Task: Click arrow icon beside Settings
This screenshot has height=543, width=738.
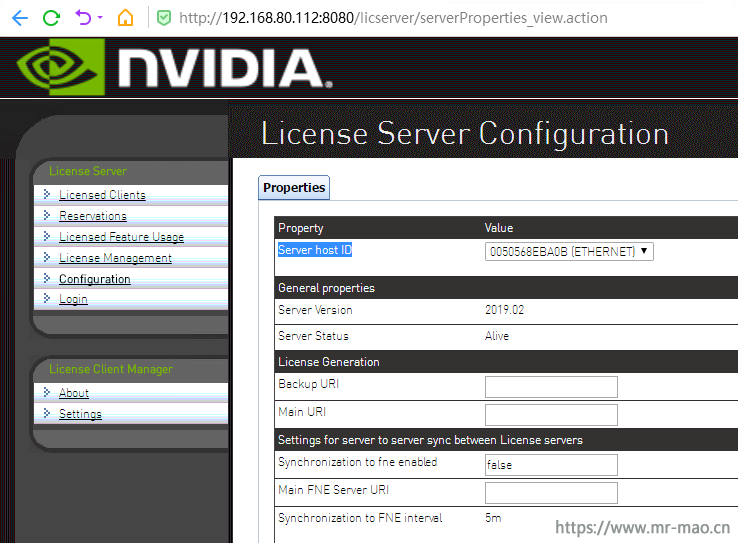Action: pos(47,413)
